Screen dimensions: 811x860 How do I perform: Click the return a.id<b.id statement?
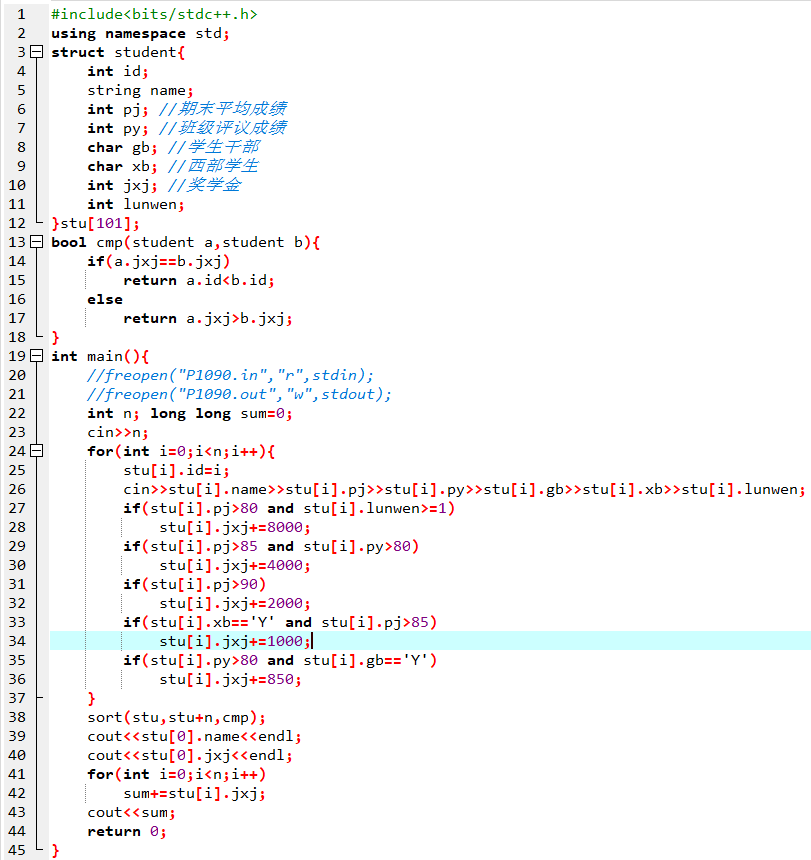[198, 280]
